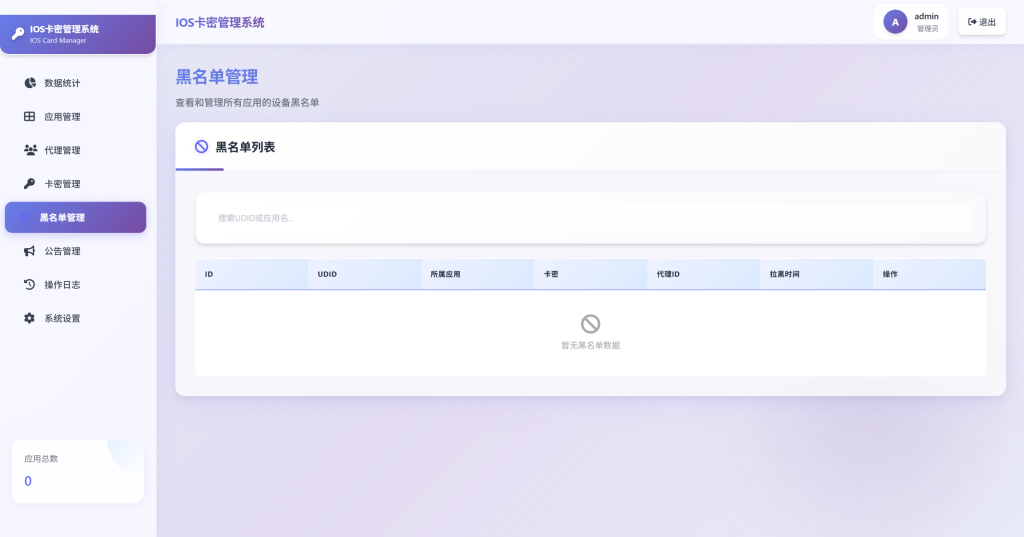
Task: Click the IOS卡密管理系统 header title
Action: click(220, 22)
